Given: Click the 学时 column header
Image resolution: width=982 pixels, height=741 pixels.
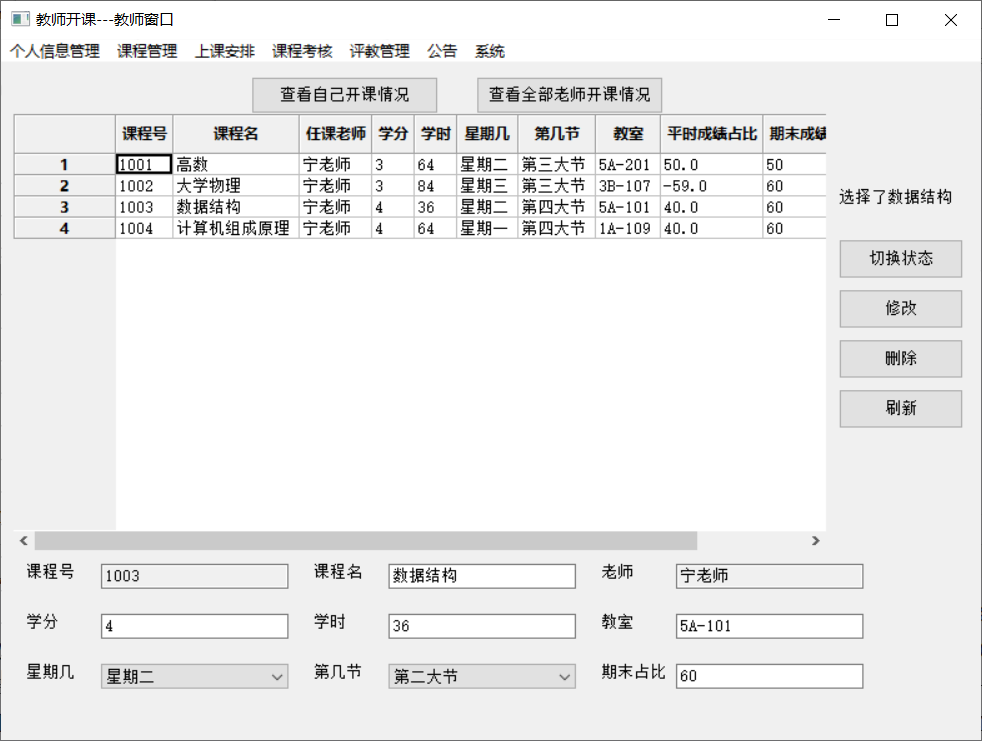Looking at the screenshot, I should pyautogui.click(x=436, y=134).
